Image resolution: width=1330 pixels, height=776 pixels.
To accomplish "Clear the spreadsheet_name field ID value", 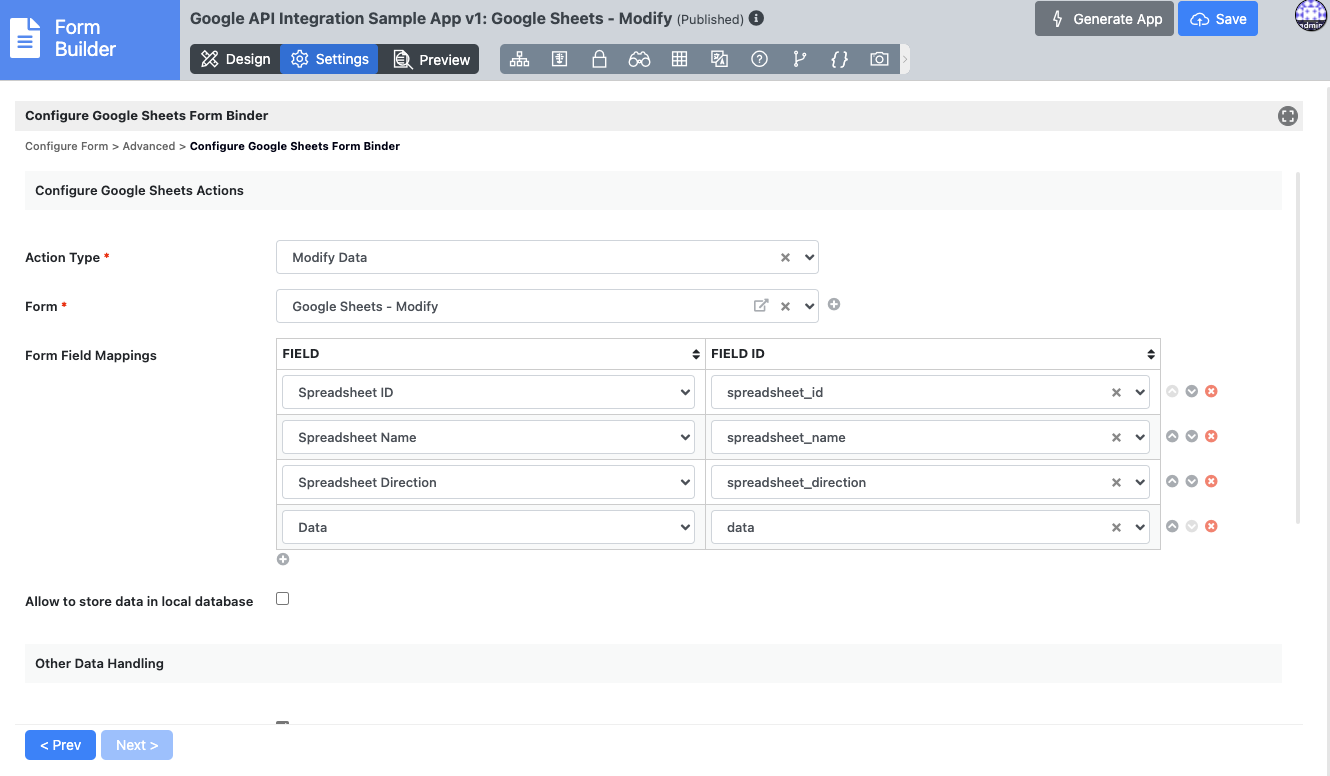I will click(x=1116, y=438).
